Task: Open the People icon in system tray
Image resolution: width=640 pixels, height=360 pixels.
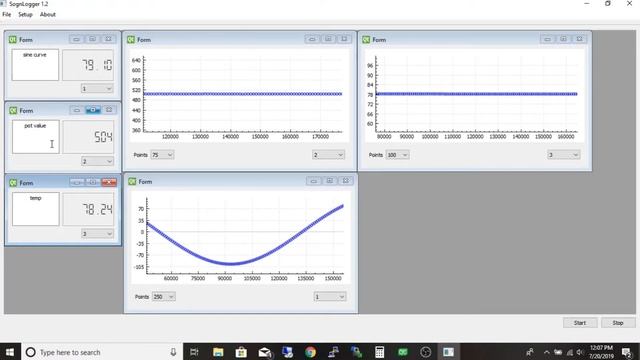Action: pyautogui.click(x=530, y=352)
